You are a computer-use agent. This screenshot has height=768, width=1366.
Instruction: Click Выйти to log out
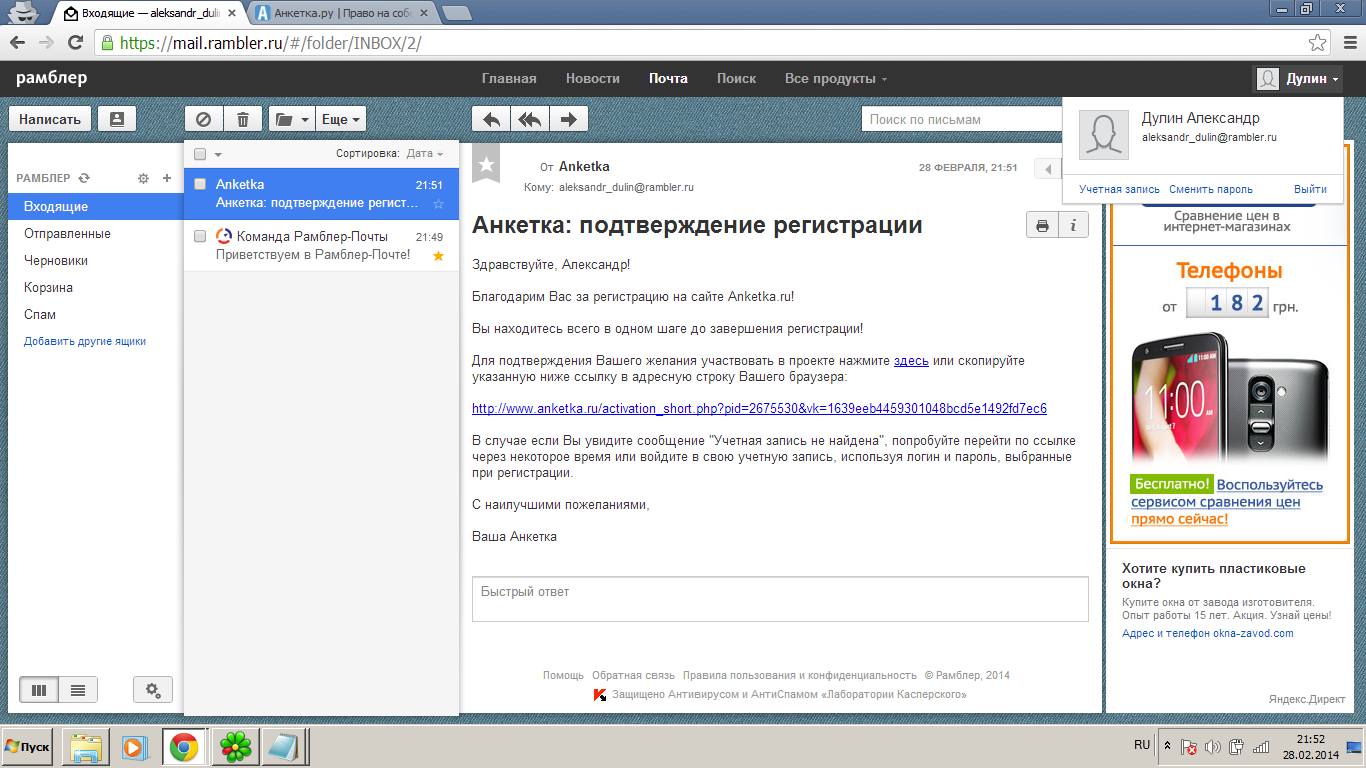pos(1310,189)
